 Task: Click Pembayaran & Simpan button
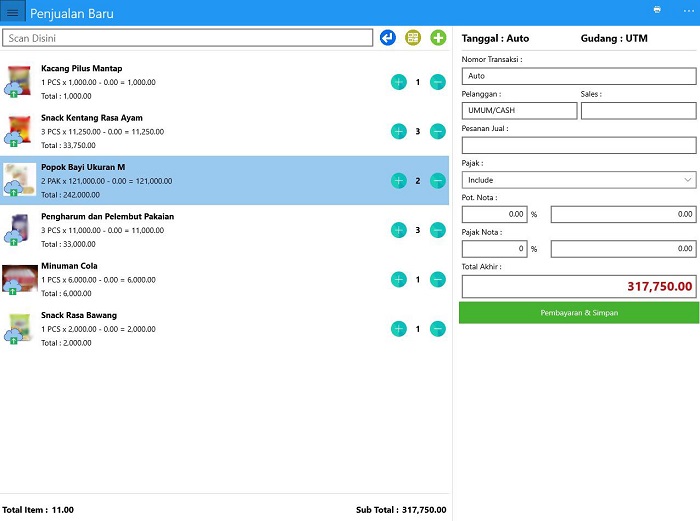click(x=579, y=313)
